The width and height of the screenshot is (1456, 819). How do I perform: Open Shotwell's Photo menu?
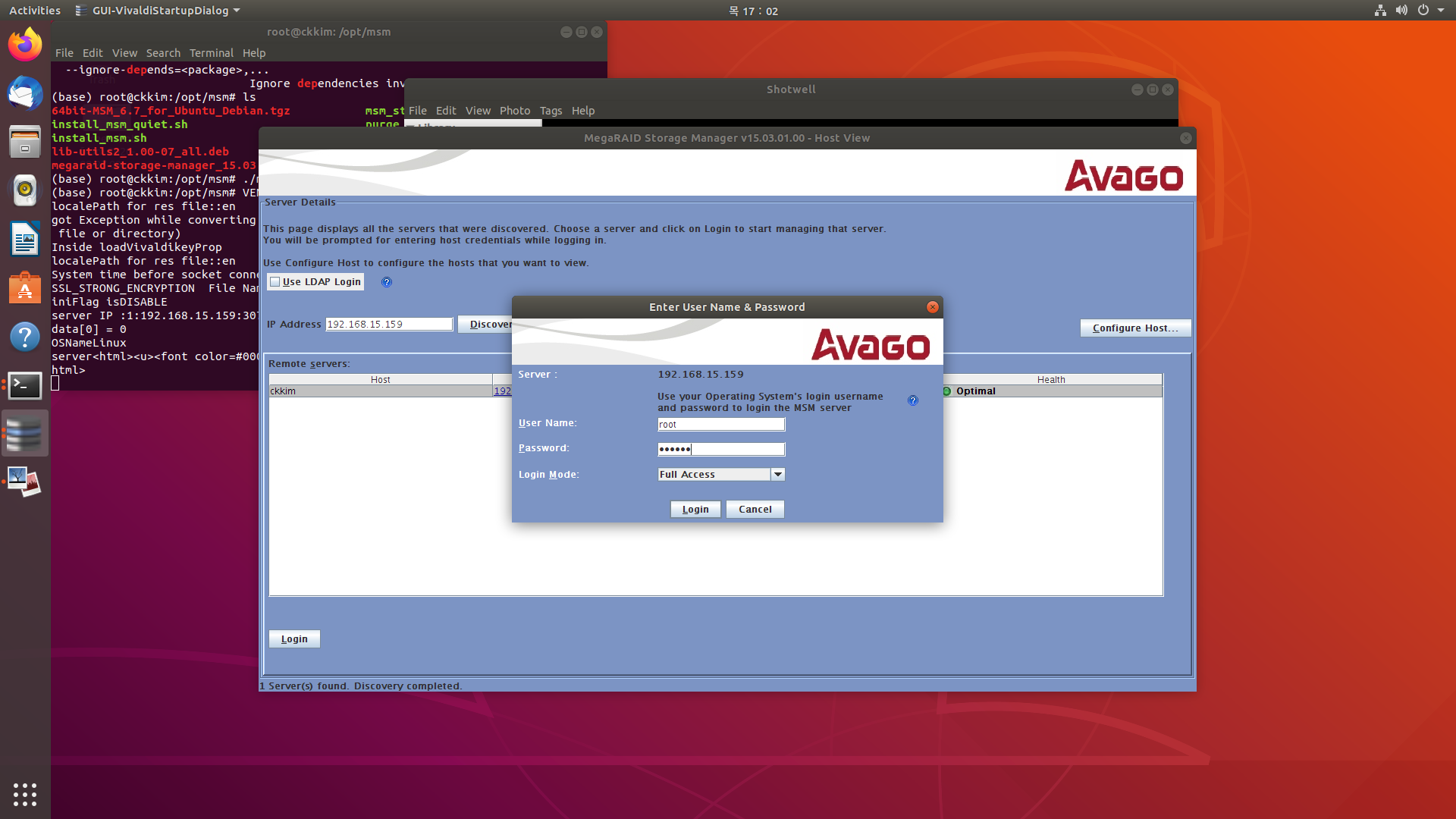coord(515,111)
